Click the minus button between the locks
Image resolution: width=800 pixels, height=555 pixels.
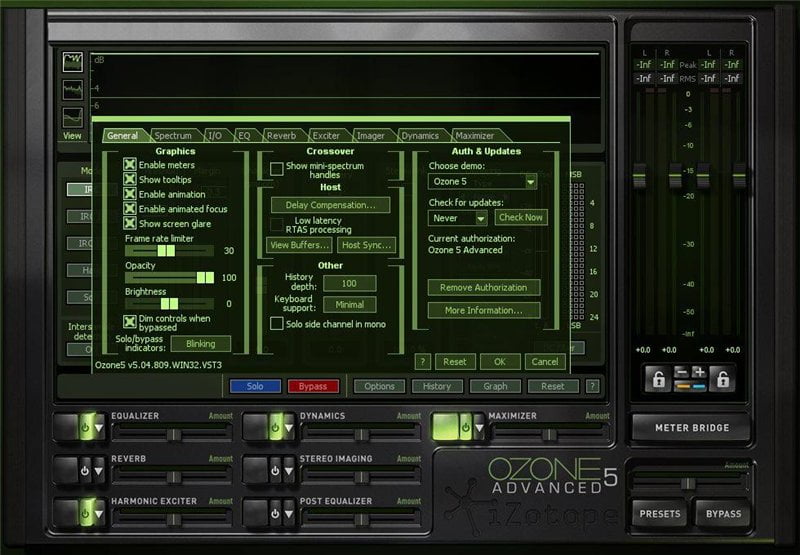[681, 372]
